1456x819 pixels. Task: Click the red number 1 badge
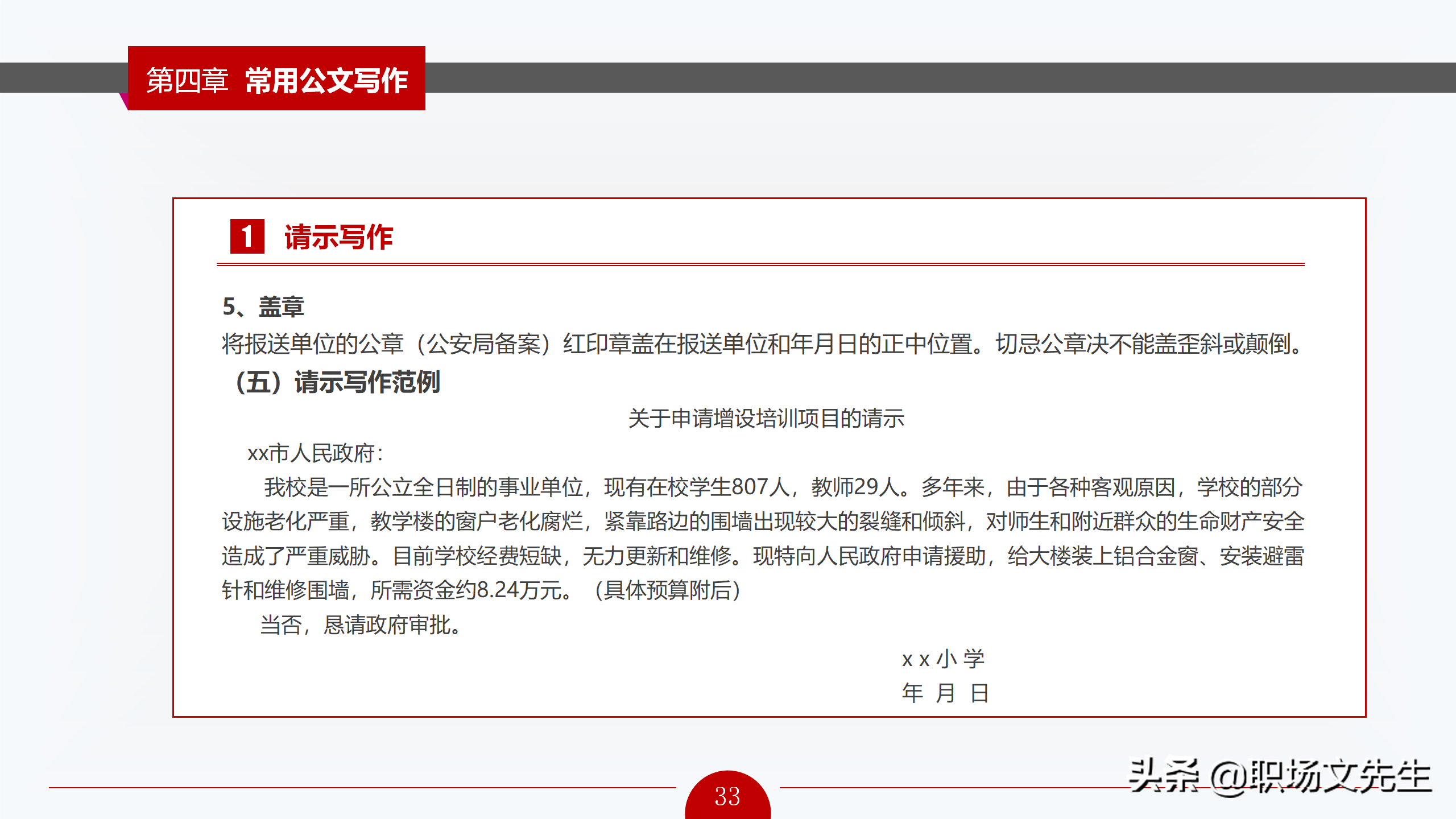(x=247, y=236)
